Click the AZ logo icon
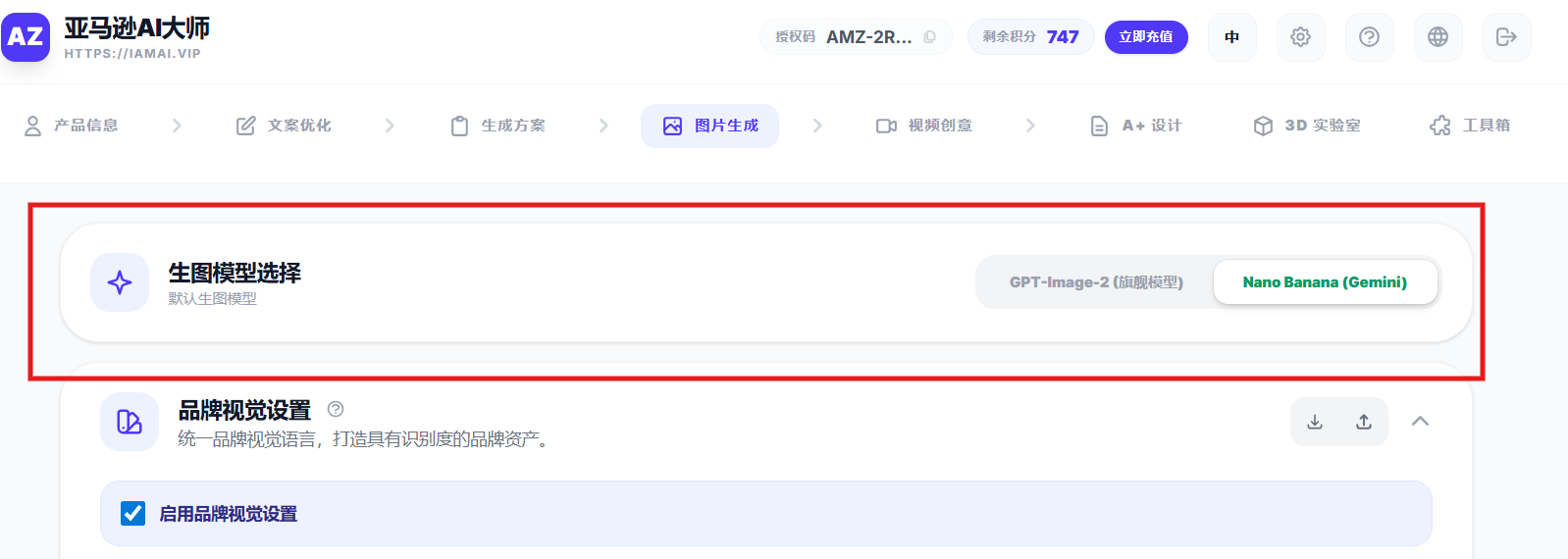Screen dimensions: 1568x559 (26, 37)
